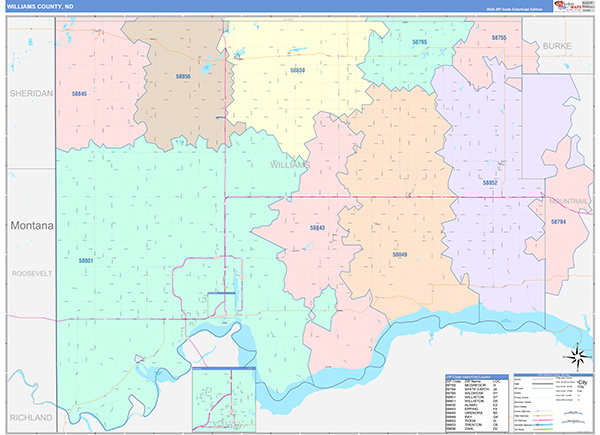This screenshot has width=600, height=435.
Task: Select the ZAHL row in ZIP index
Action: (x=477, y=429)
